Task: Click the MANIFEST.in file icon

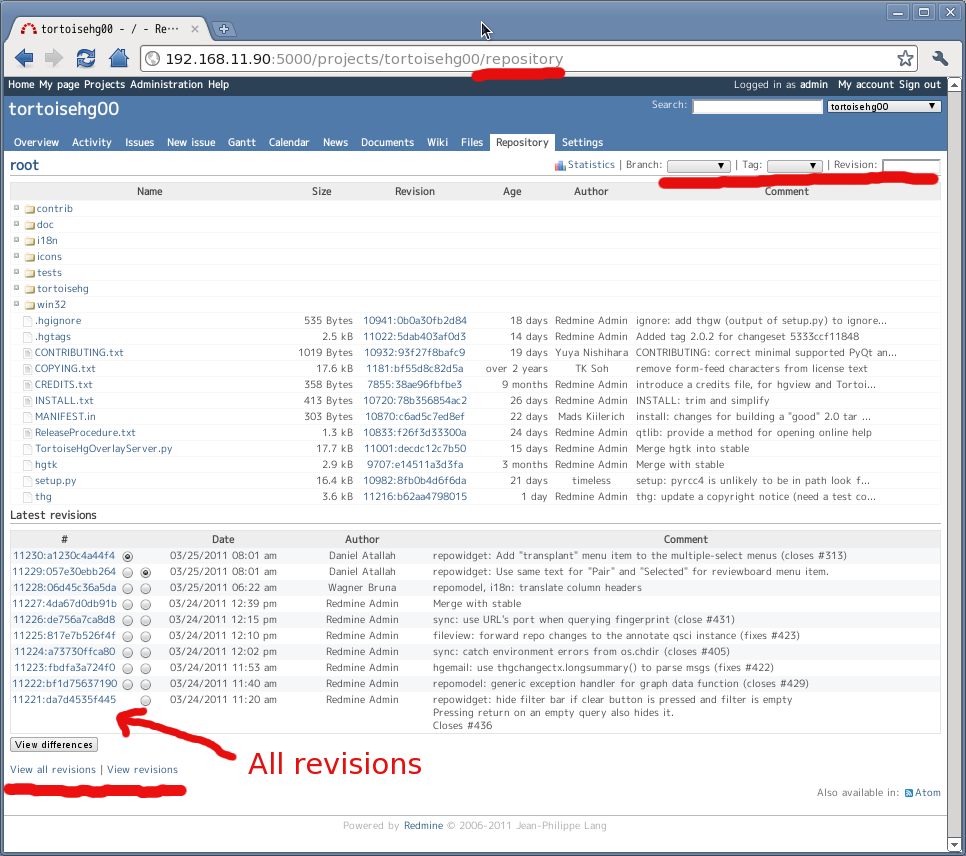Action: (x=27, y=417)
